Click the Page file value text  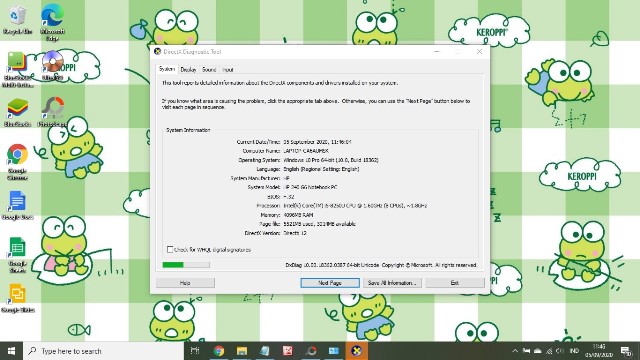pyautogui.click(x=320, y=224)
